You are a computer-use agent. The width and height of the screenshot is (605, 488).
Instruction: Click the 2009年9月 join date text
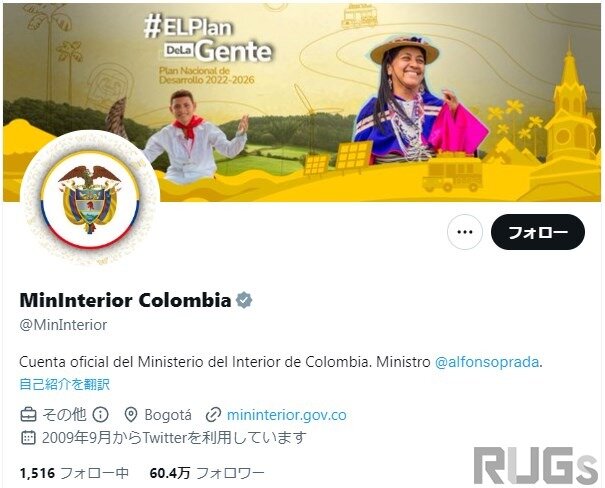click(76, 437)
